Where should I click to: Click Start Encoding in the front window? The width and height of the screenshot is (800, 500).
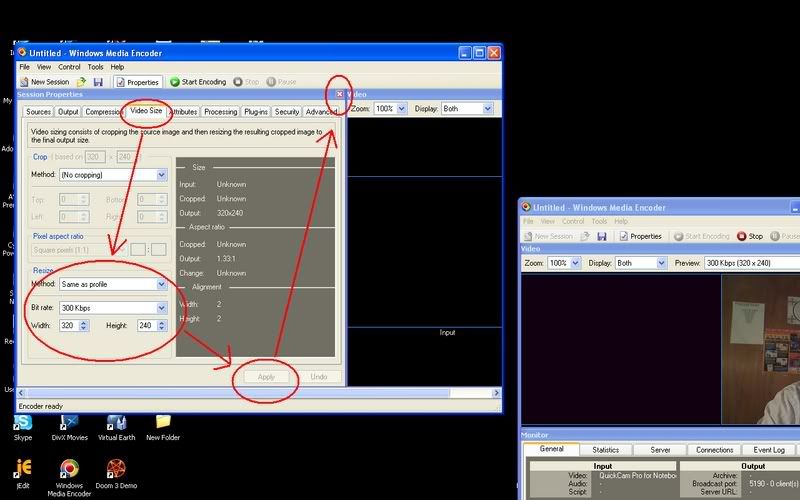(198, 82)
